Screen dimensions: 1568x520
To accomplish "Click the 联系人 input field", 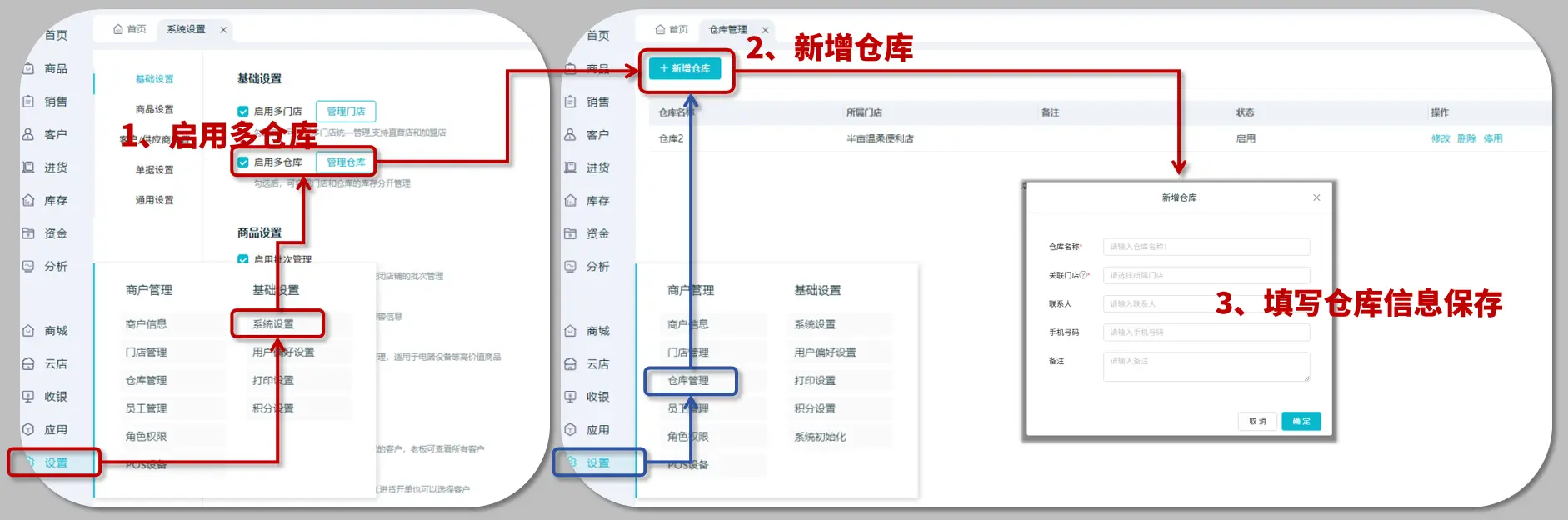I will 1206,303.
